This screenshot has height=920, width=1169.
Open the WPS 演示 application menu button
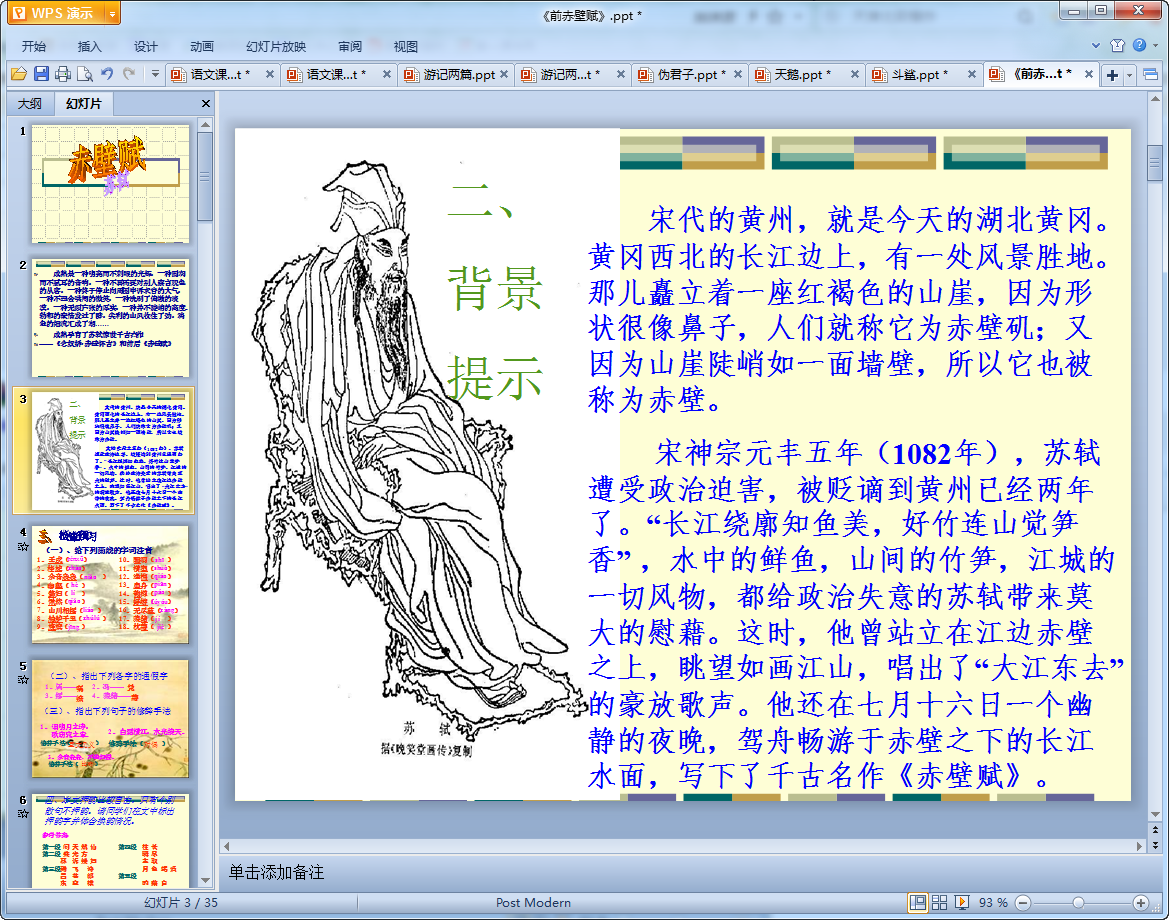pos(54,13)
